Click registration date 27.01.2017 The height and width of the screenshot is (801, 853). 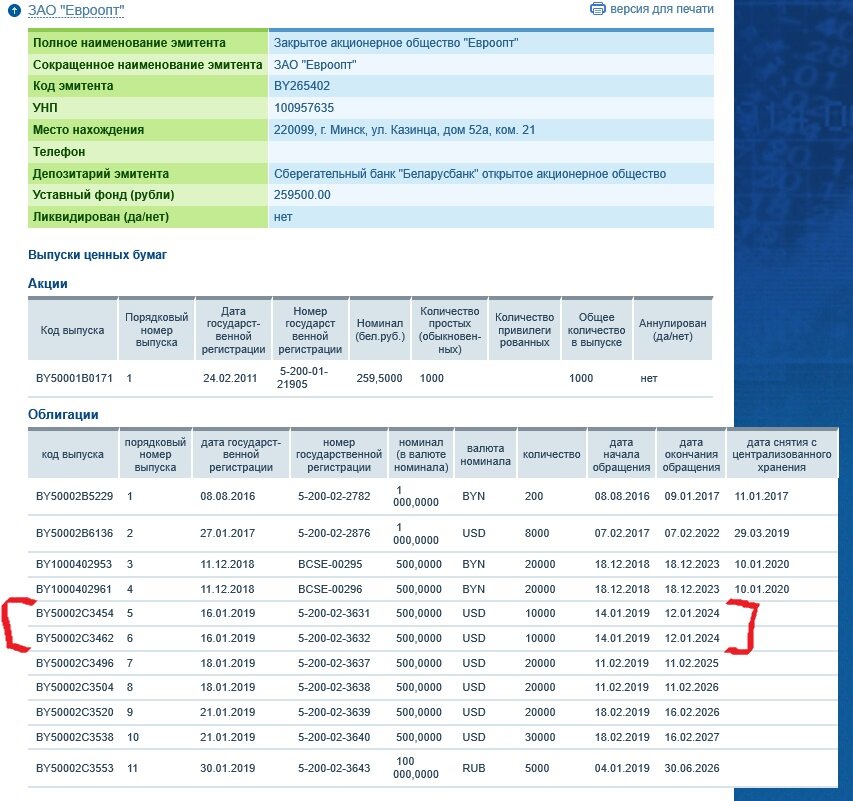pyautogui.click(x=227, y=533)
